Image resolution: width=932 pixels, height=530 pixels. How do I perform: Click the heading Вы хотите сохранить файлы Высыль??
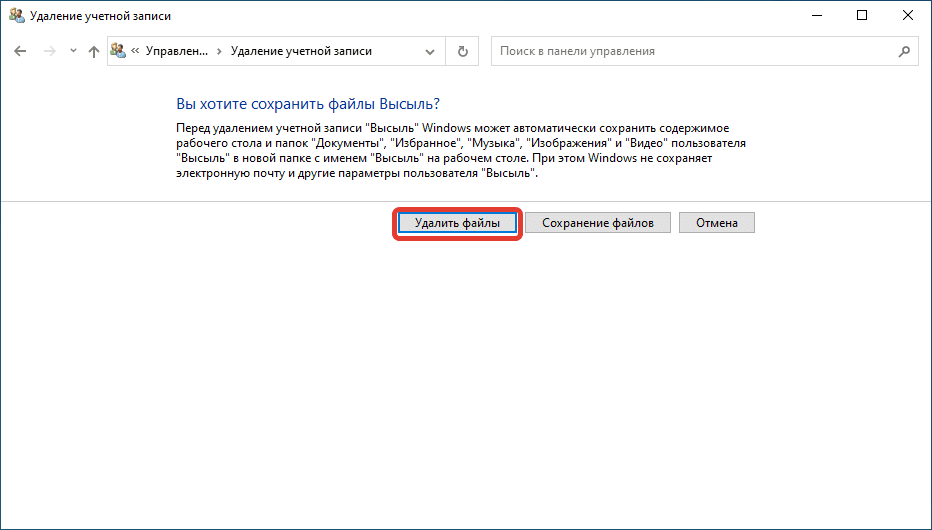308,104
